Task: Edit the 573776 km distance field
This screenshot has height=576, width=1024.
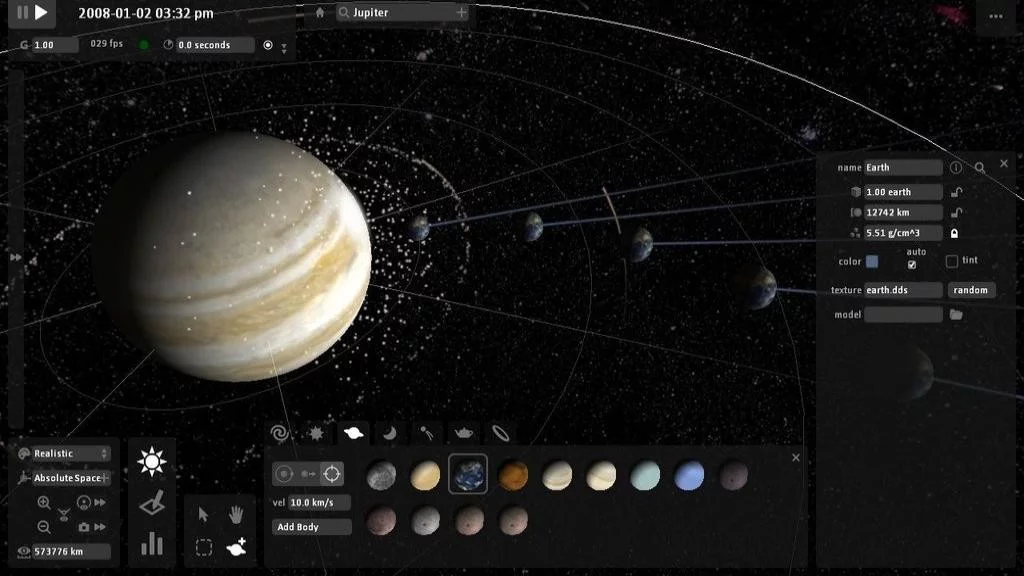Action: (x=71, y=551)
